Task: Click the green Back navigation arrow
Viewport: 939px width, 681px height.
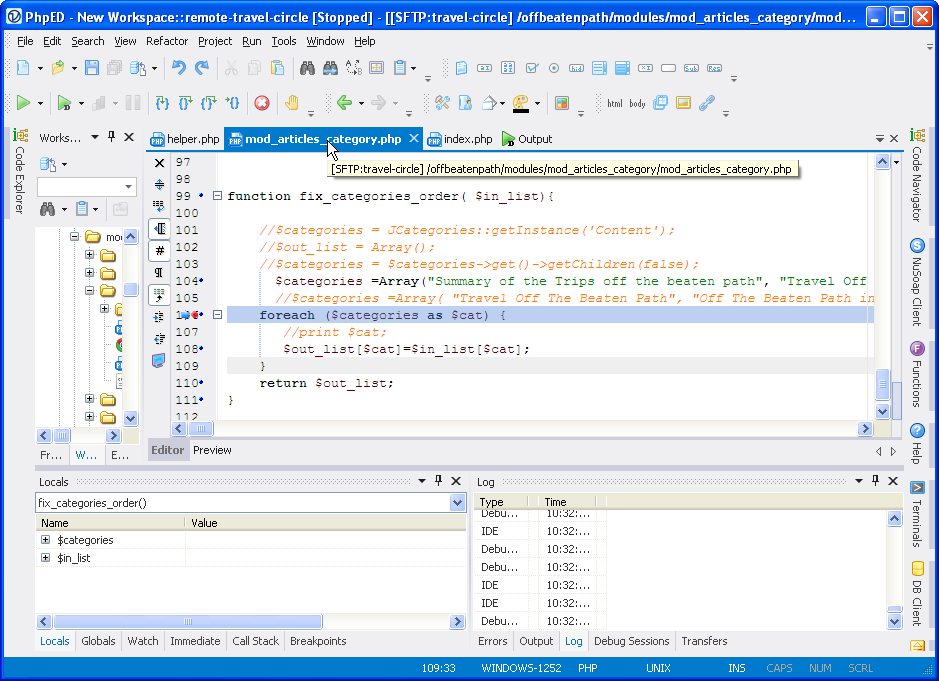Action: pyautogui.click(x=344, y=102)
